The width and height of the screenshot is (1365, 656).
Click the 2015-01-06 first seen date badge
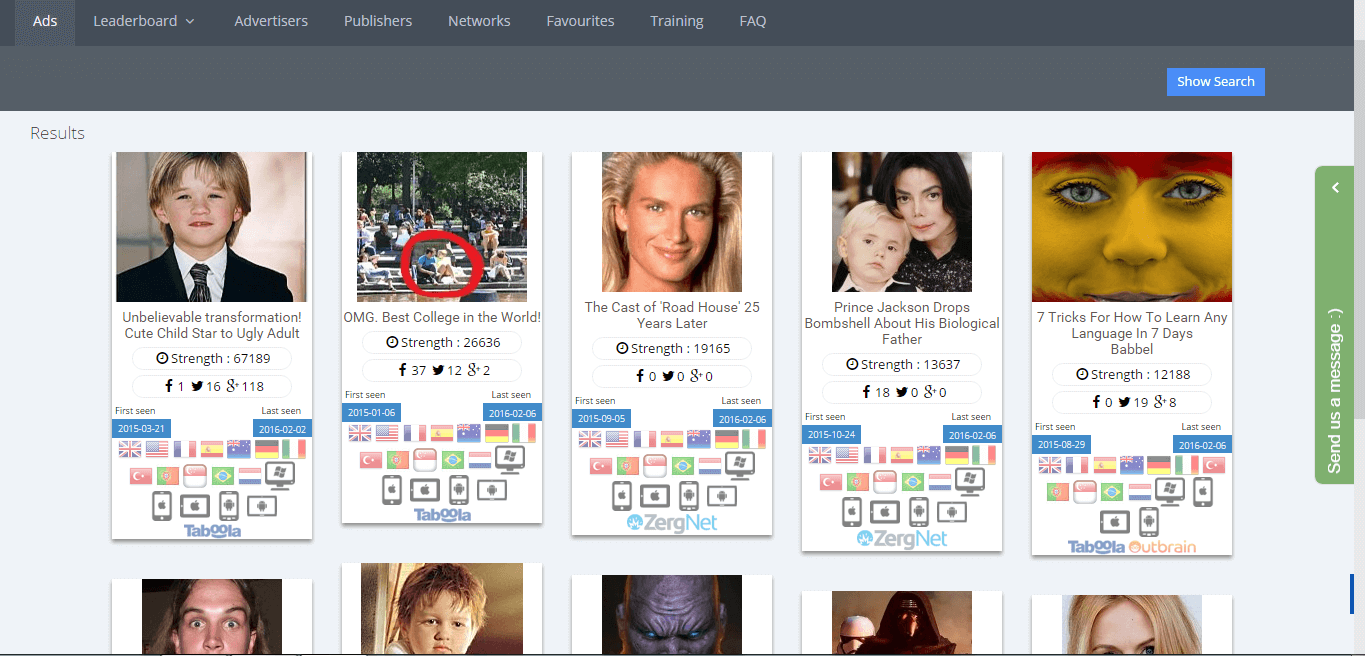point(372,412)
